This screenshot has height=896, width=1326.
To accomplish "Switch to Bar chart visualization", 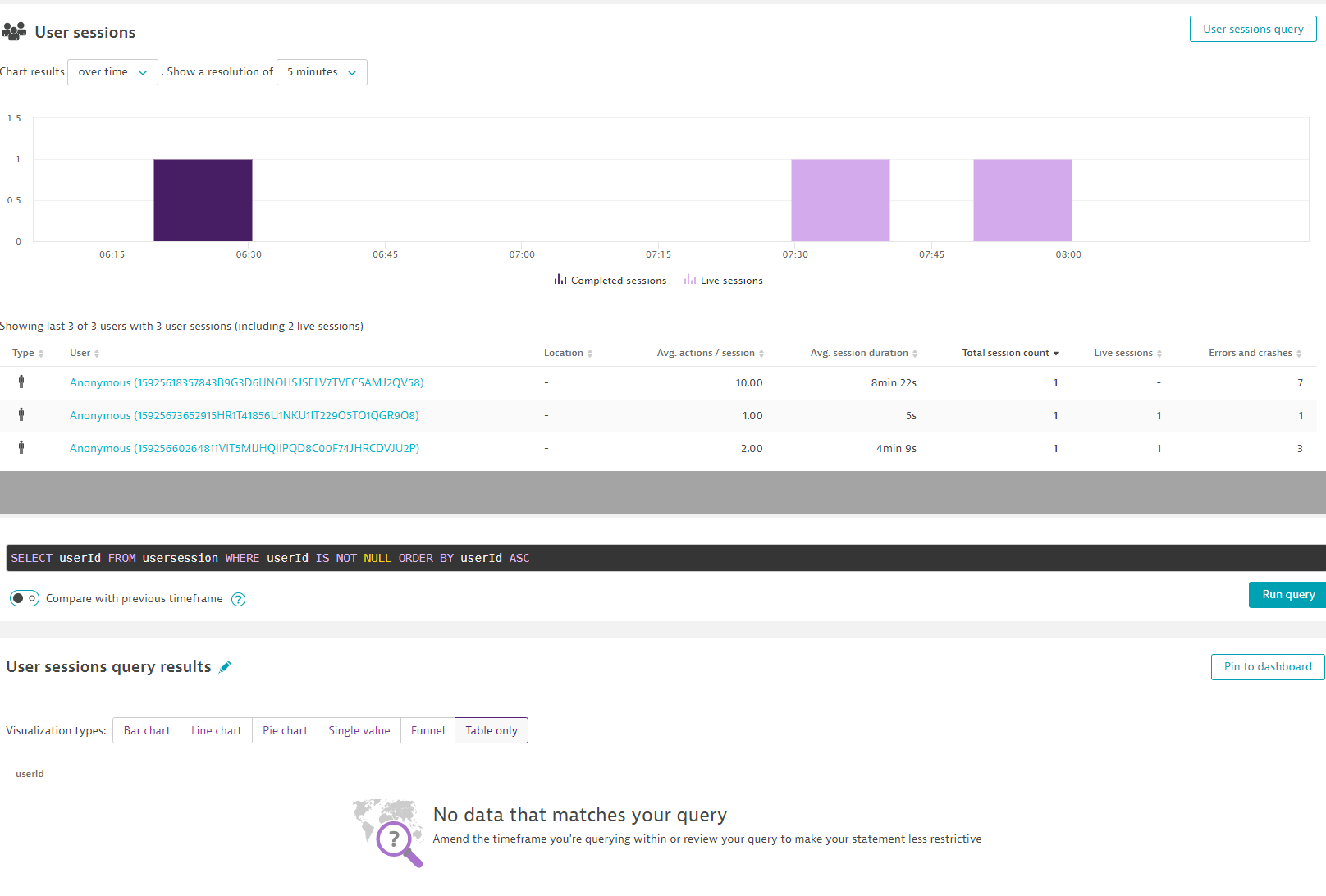I will [x=147, y=730].
